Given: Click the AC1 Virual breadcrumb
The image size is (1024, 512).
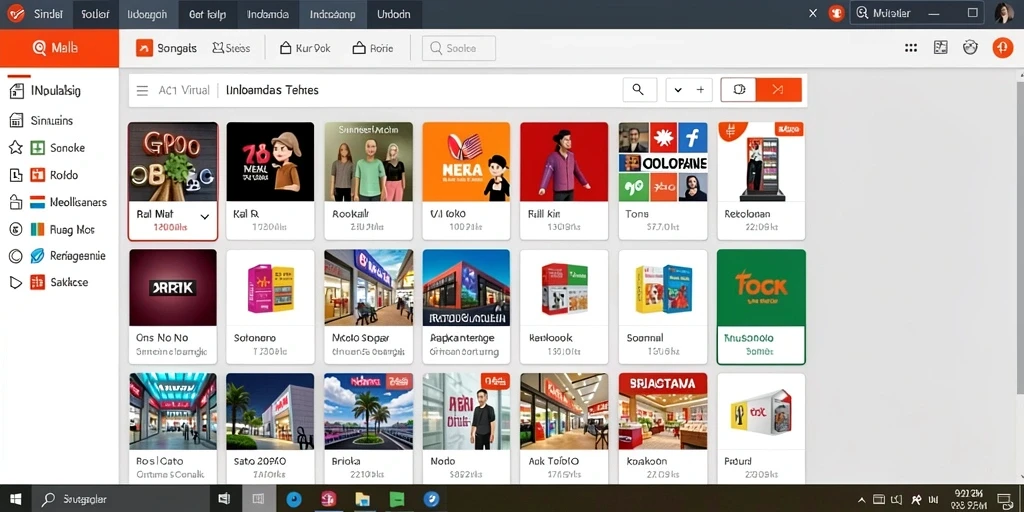Looking at the screenshot, I should [184, 91].
